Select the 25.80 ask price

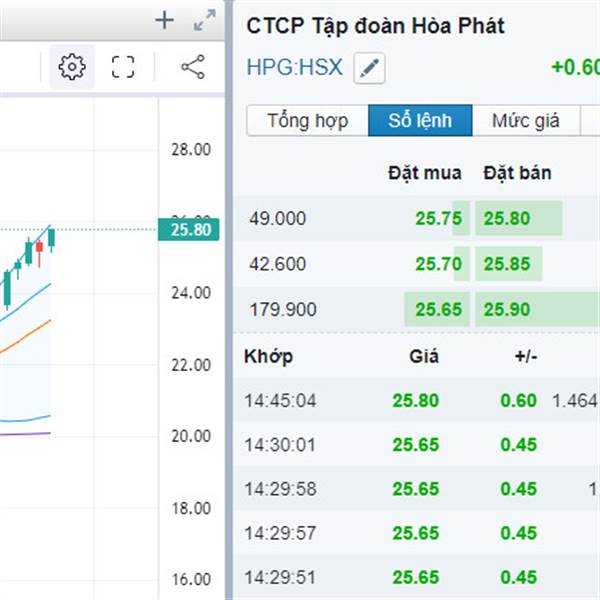point(507,218)
